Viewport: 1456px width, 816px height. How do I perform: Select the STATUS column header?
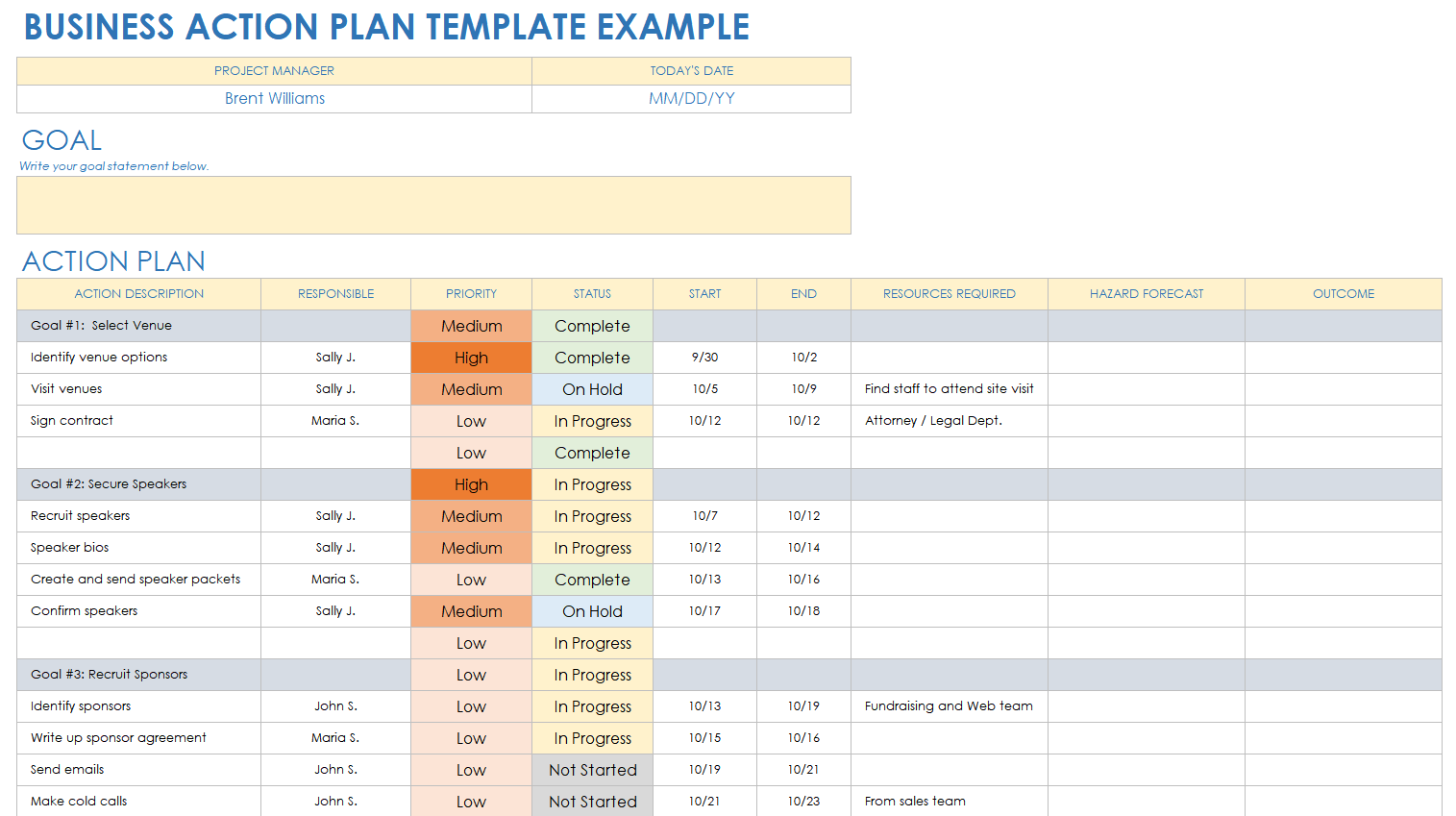click(592, 294)
